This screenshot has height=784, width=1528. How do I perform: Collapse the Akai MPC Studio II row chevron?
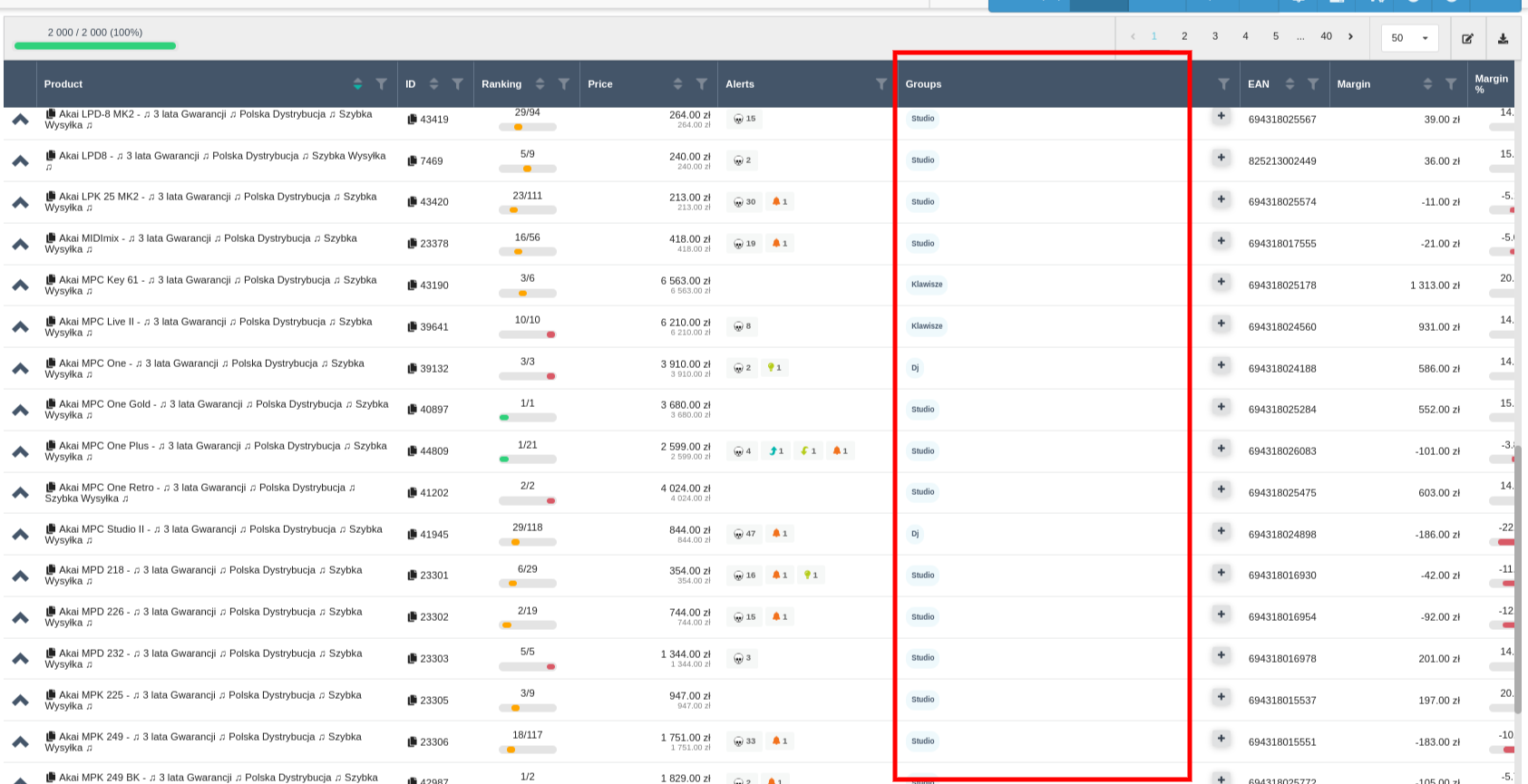(x=20, y=534)
